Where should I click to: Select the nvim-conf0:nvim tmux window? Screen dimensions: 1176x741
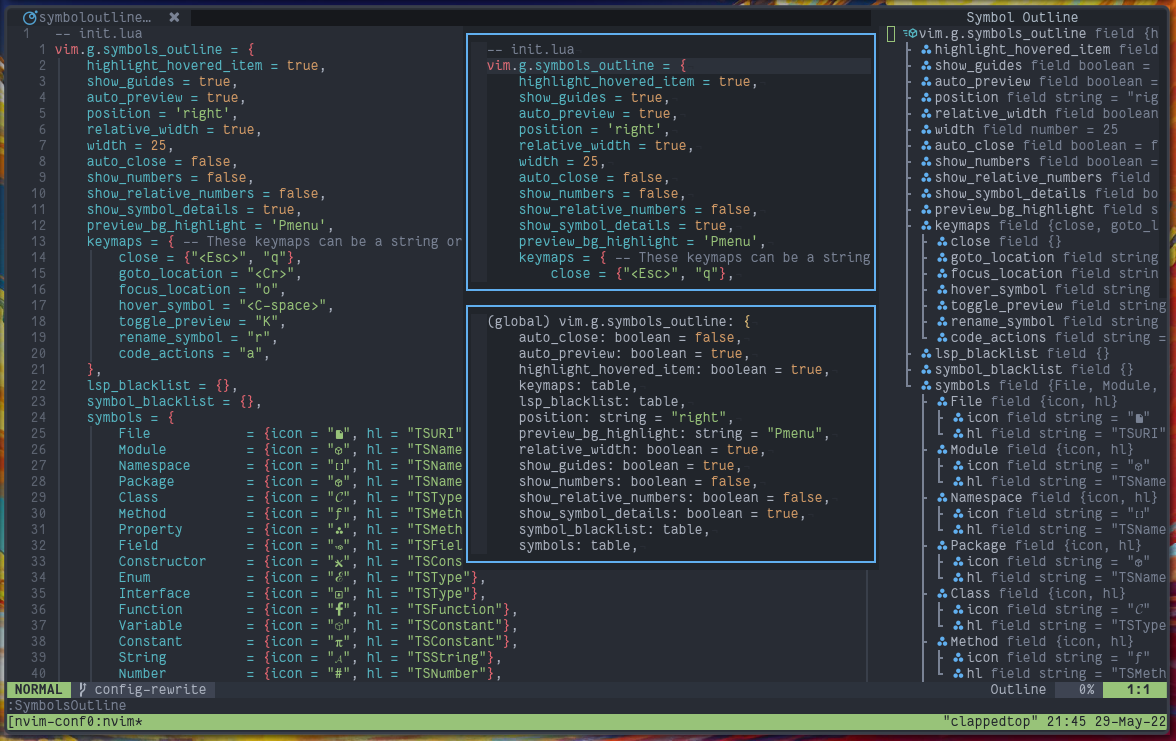pos(75,722)
